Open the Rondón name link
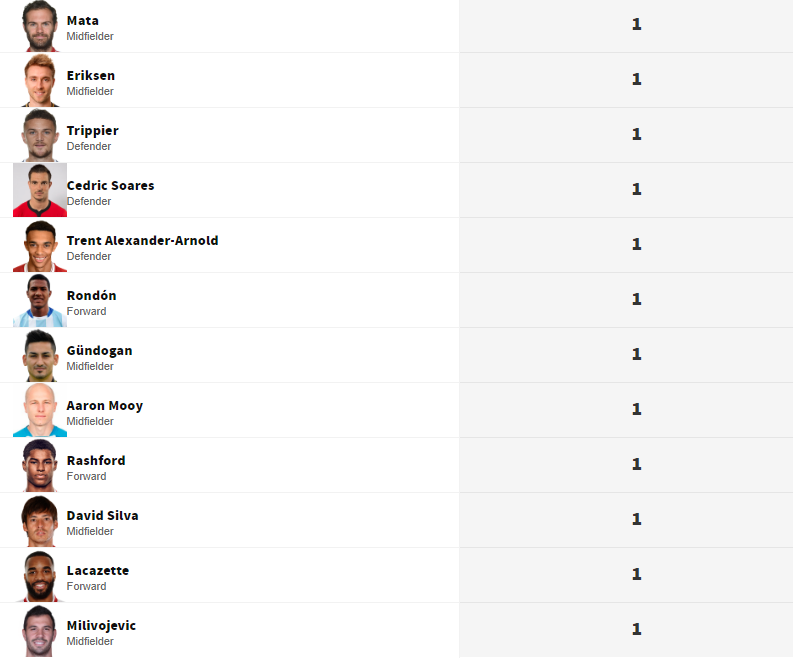793x658 pixels. (x=91, y=295)
